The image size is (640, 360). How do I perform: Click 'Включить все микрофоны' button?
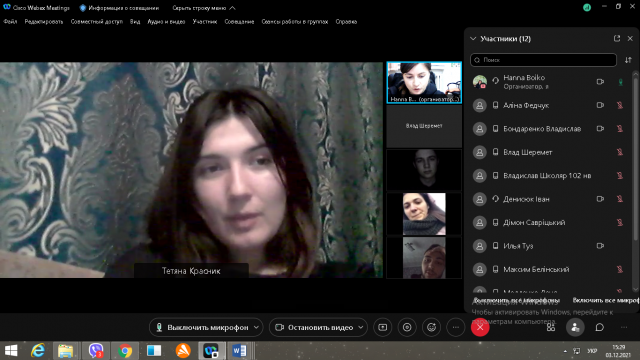point(606,300)
